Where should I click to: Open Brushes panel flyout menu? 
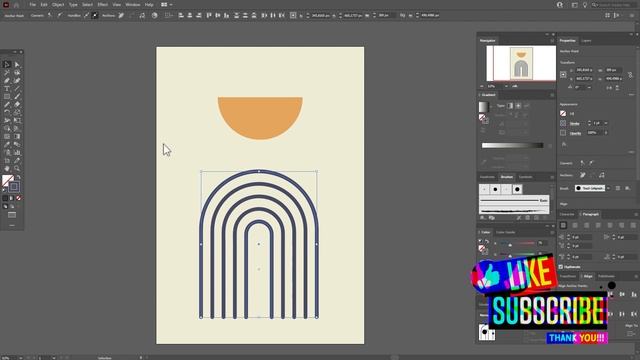552,177
